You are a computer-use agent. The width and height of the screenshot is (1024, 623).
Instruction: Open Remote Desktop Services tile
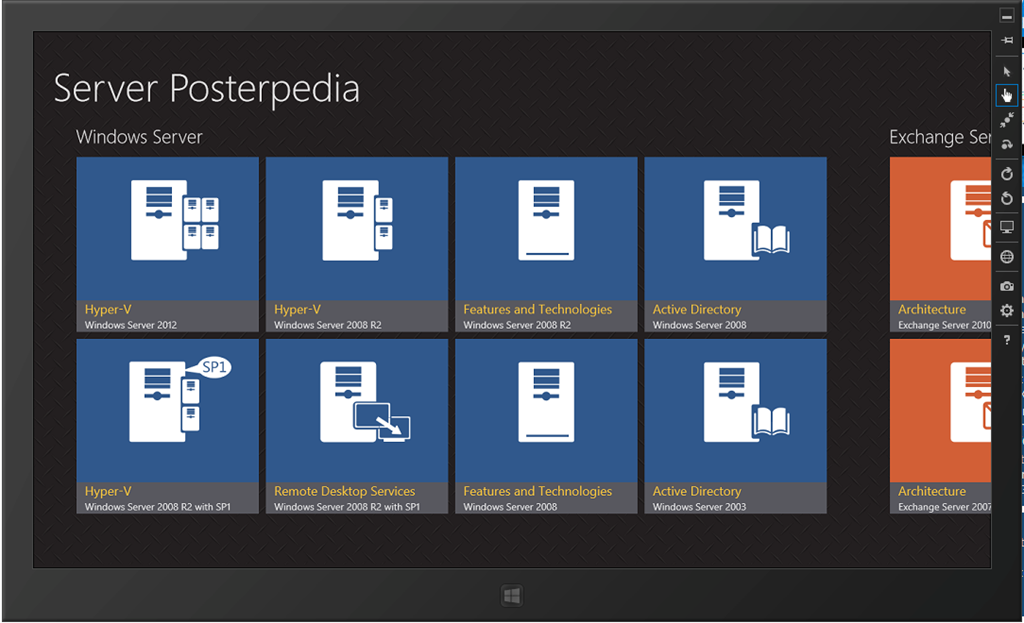357,426
